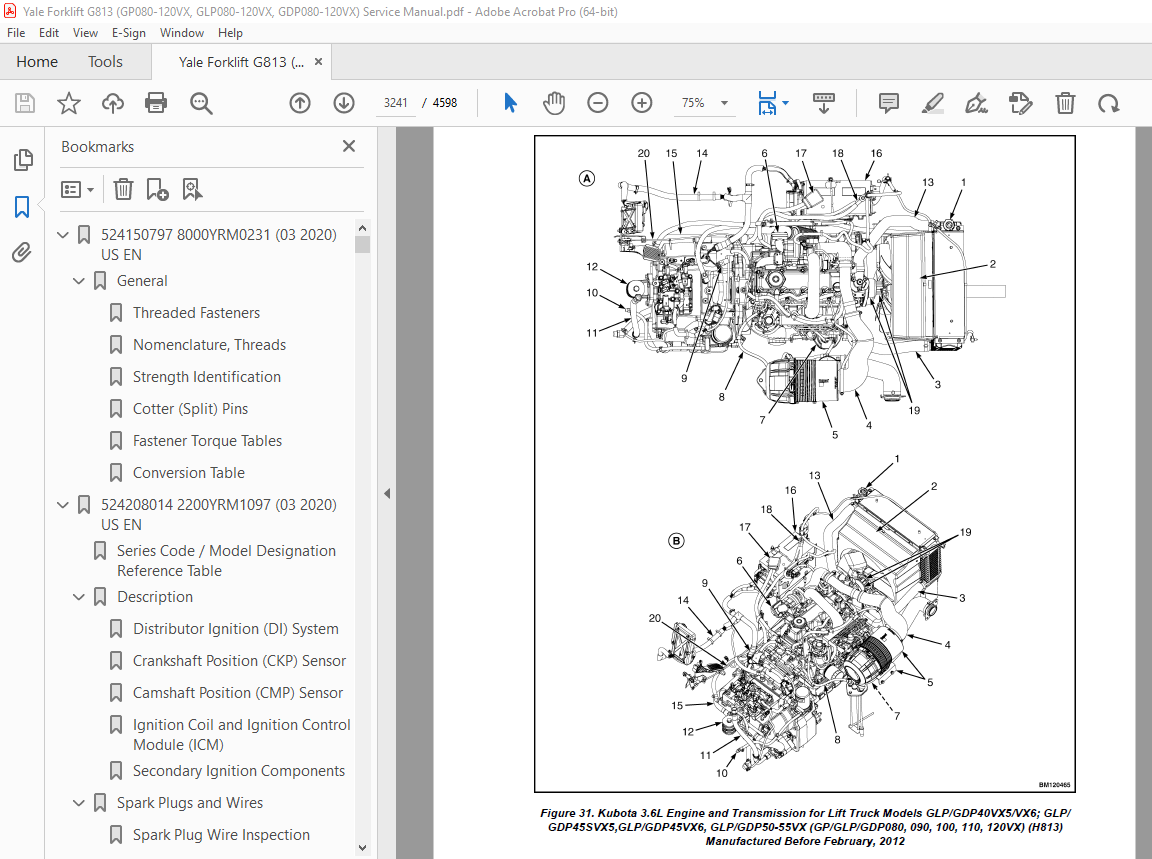Image resolution: width=1152 pixels, height=859 pixels.
Task: Click the Fit page width icon
Action: point(767,103)
